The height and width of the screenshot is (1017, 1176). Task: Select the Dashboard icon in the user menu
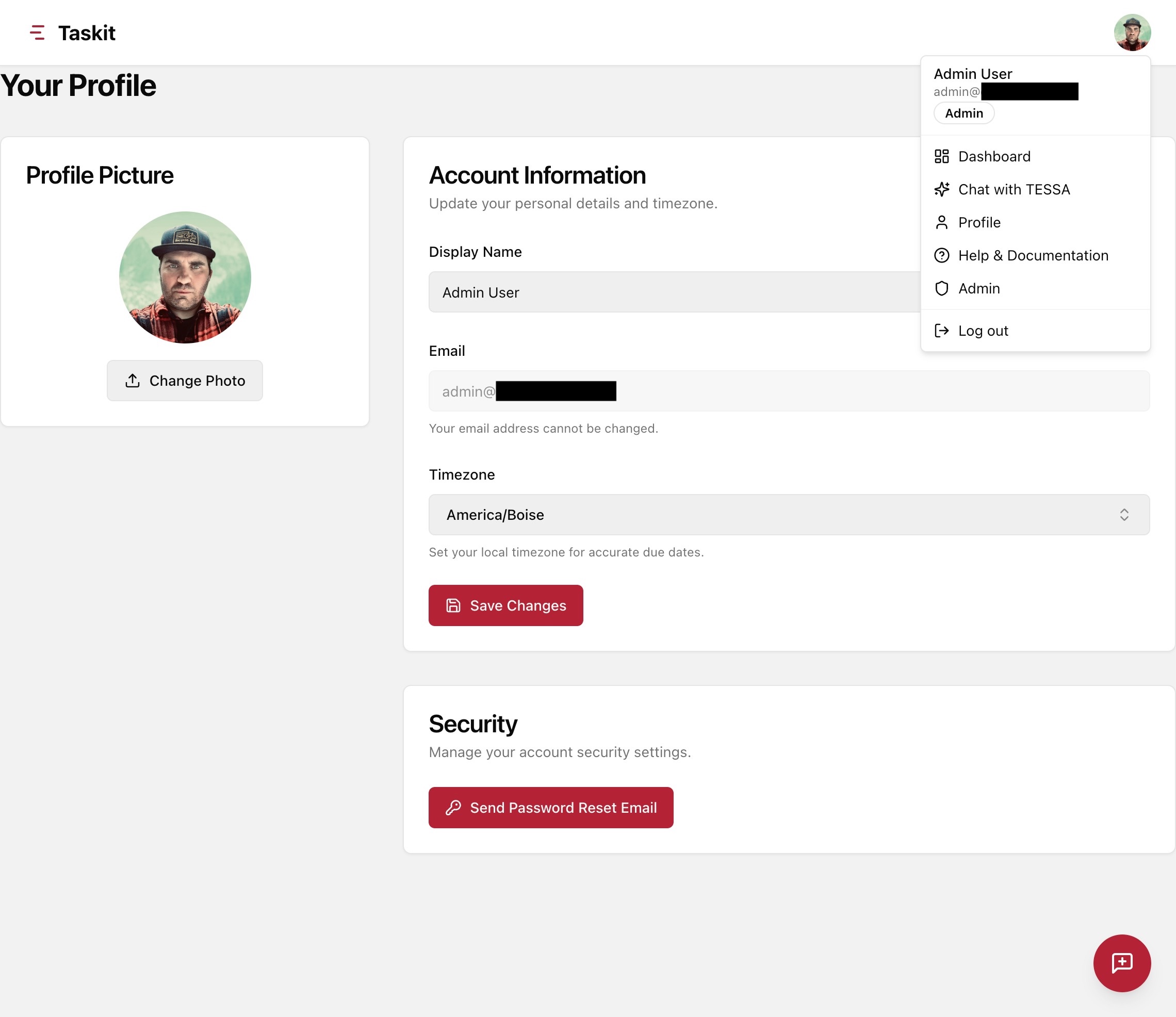click(x=942, y=156)
